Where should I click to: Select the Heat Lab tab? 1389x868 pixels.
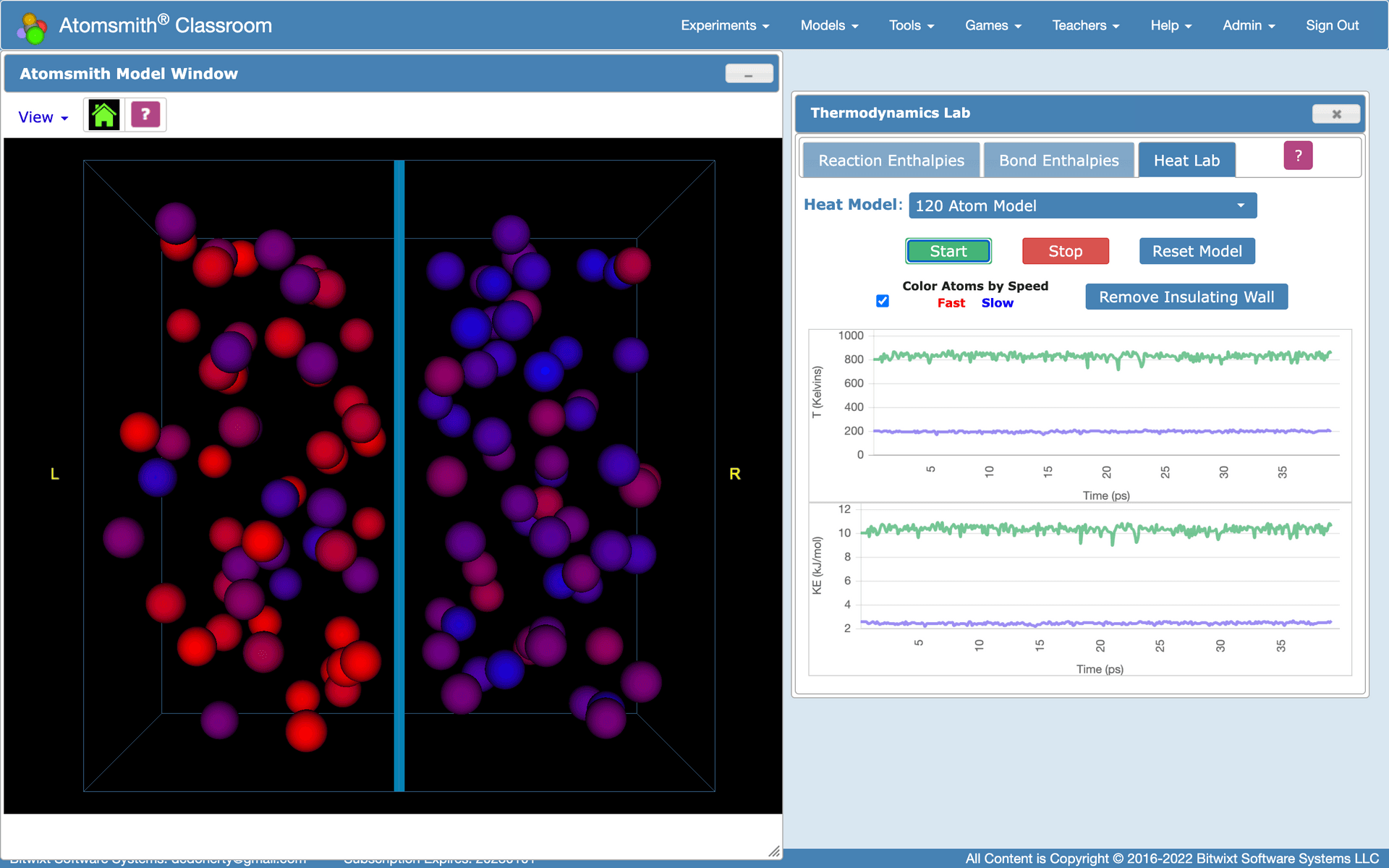(x=1186, y=161)
